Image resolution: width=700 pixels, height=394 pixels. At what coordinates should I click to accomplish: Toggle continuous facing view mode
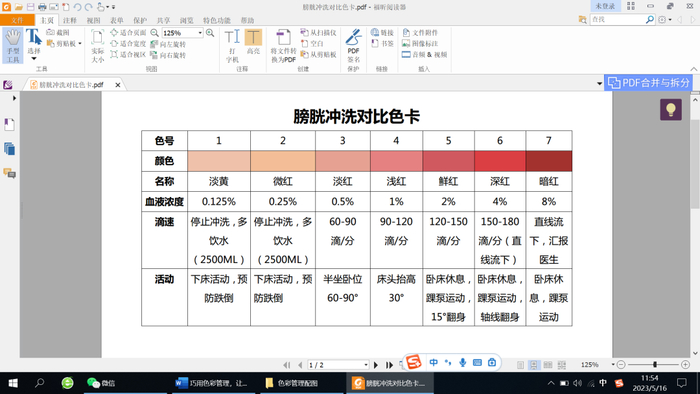(562, 365)
